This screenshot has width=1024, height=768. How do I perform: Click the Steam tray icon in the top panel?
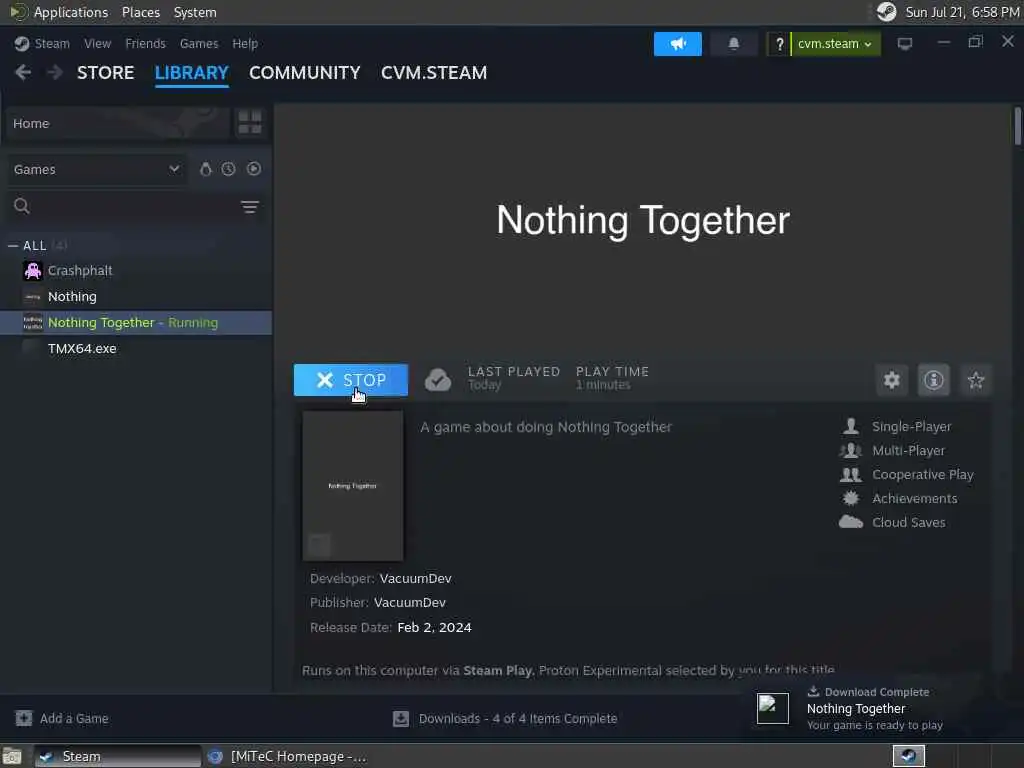click(886, 12)
